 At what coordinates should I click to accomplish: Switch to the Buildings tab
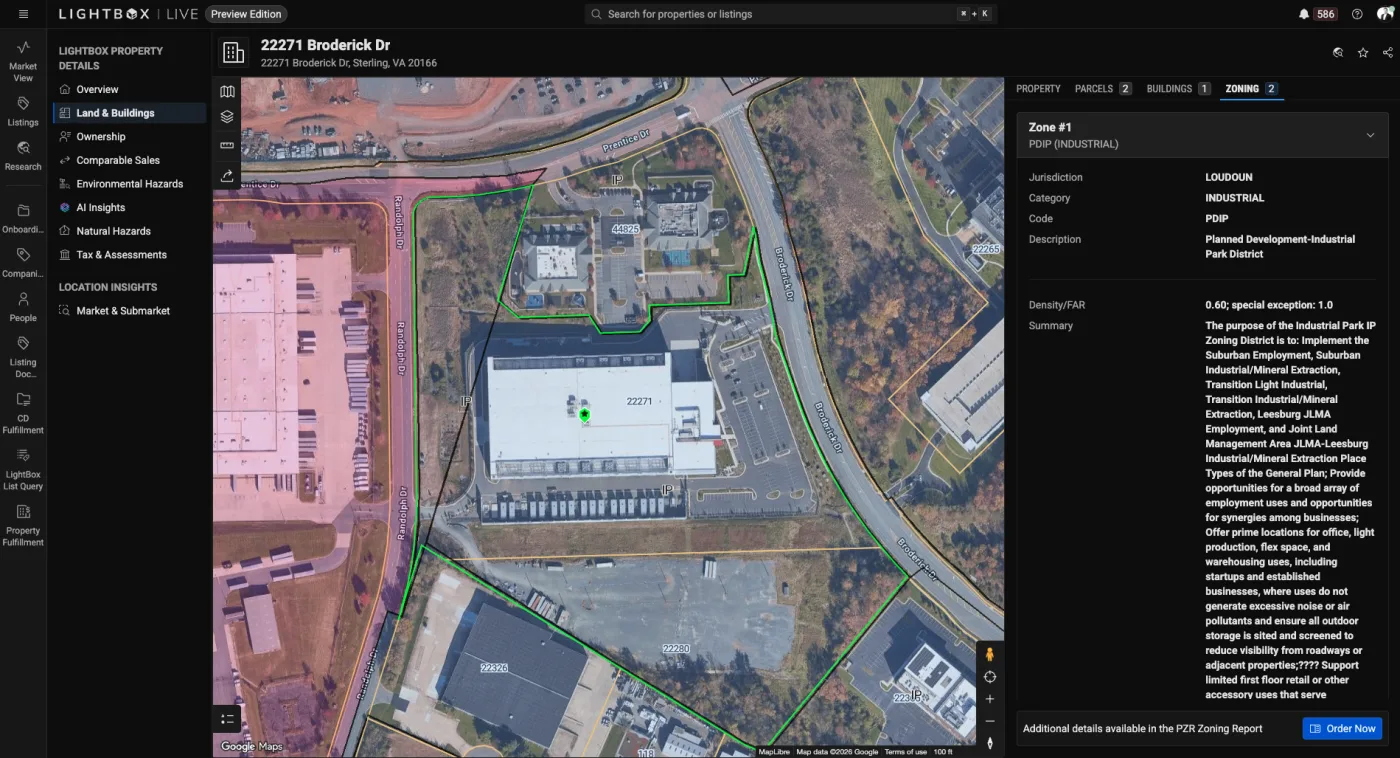pyautogui.click(x=1179, y=89)
